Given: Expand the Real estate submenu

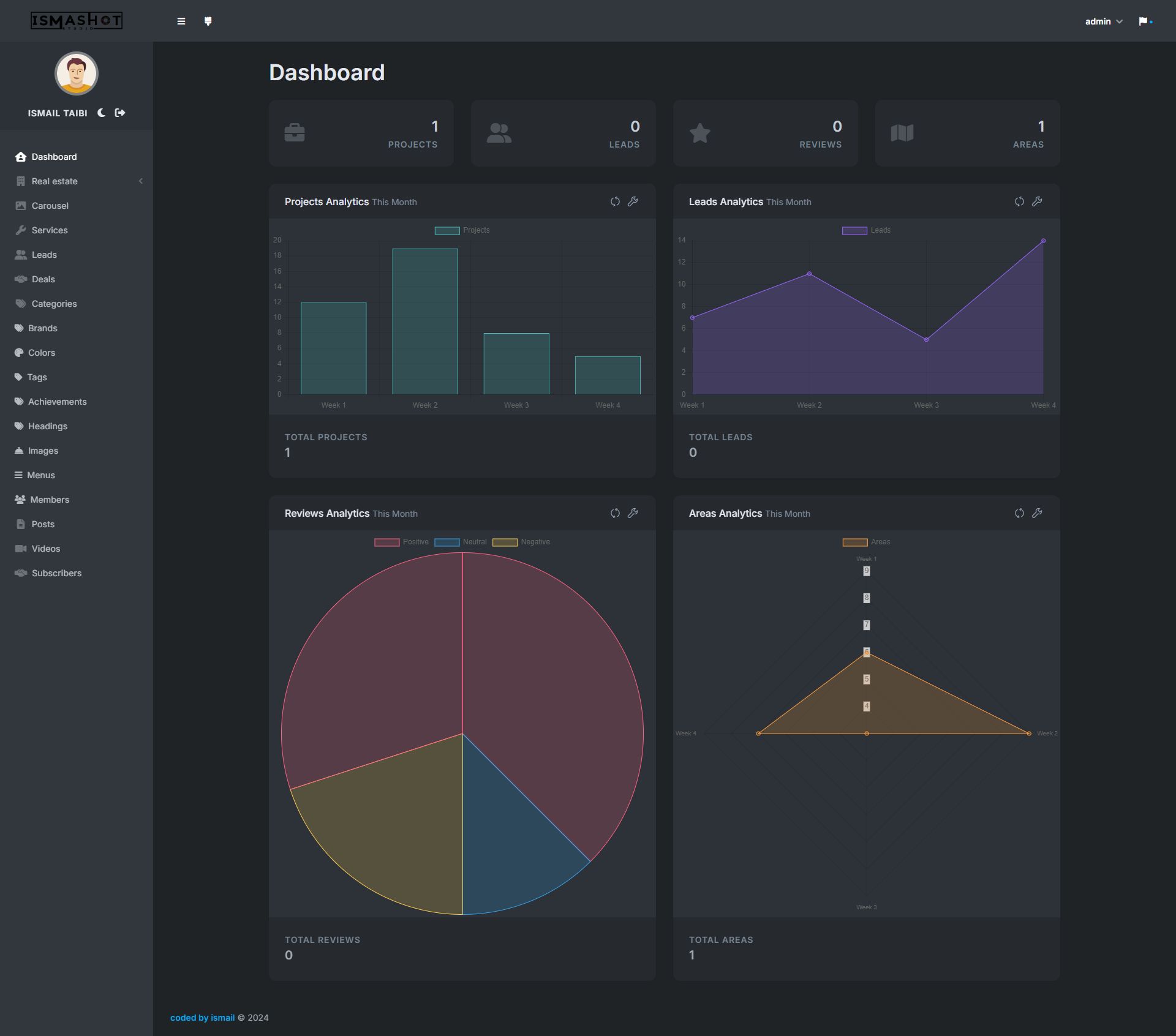Looking at the screenshot, I should point(55,181).
